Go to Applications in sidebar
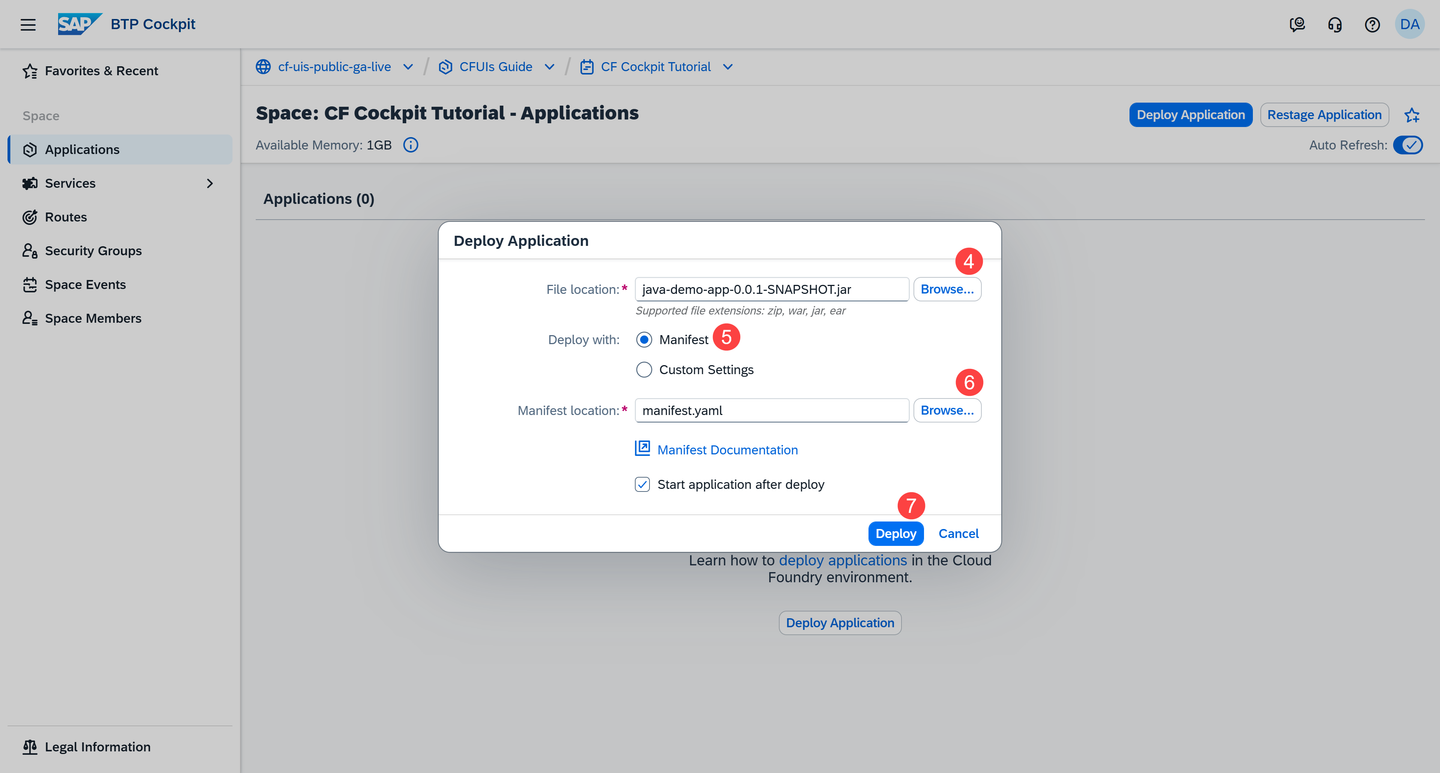1440x773 pixels. 120,150
